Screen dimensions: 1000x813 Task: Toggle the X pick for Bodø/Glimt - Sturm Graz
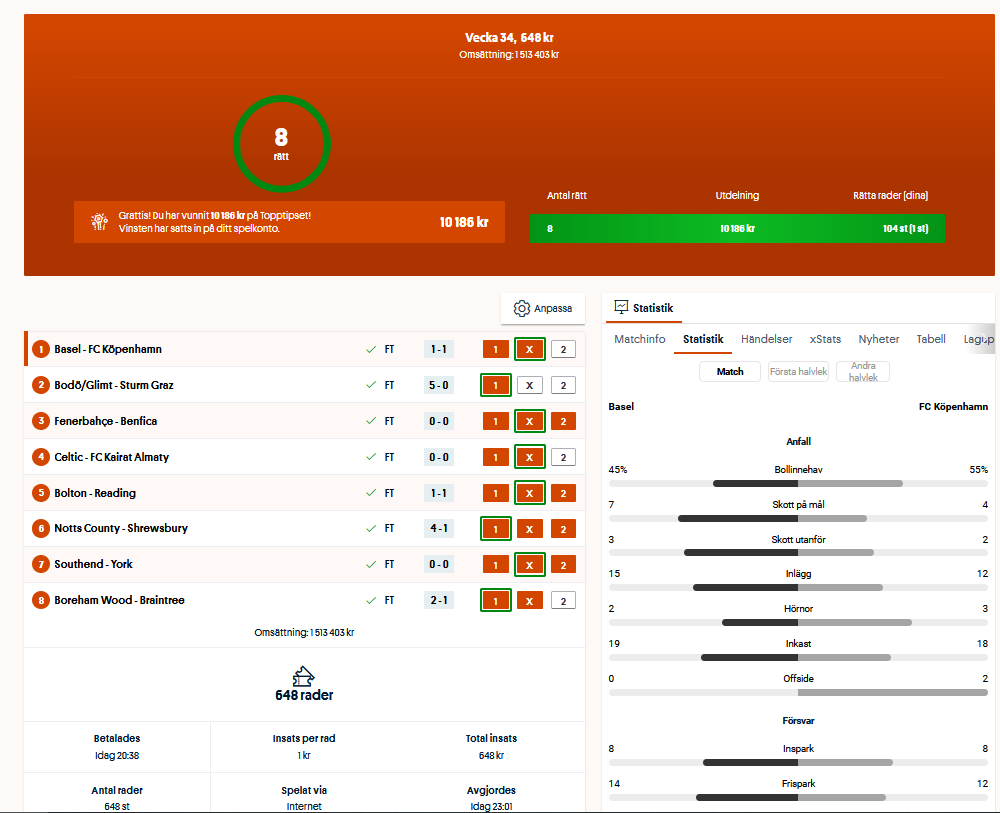529,385
